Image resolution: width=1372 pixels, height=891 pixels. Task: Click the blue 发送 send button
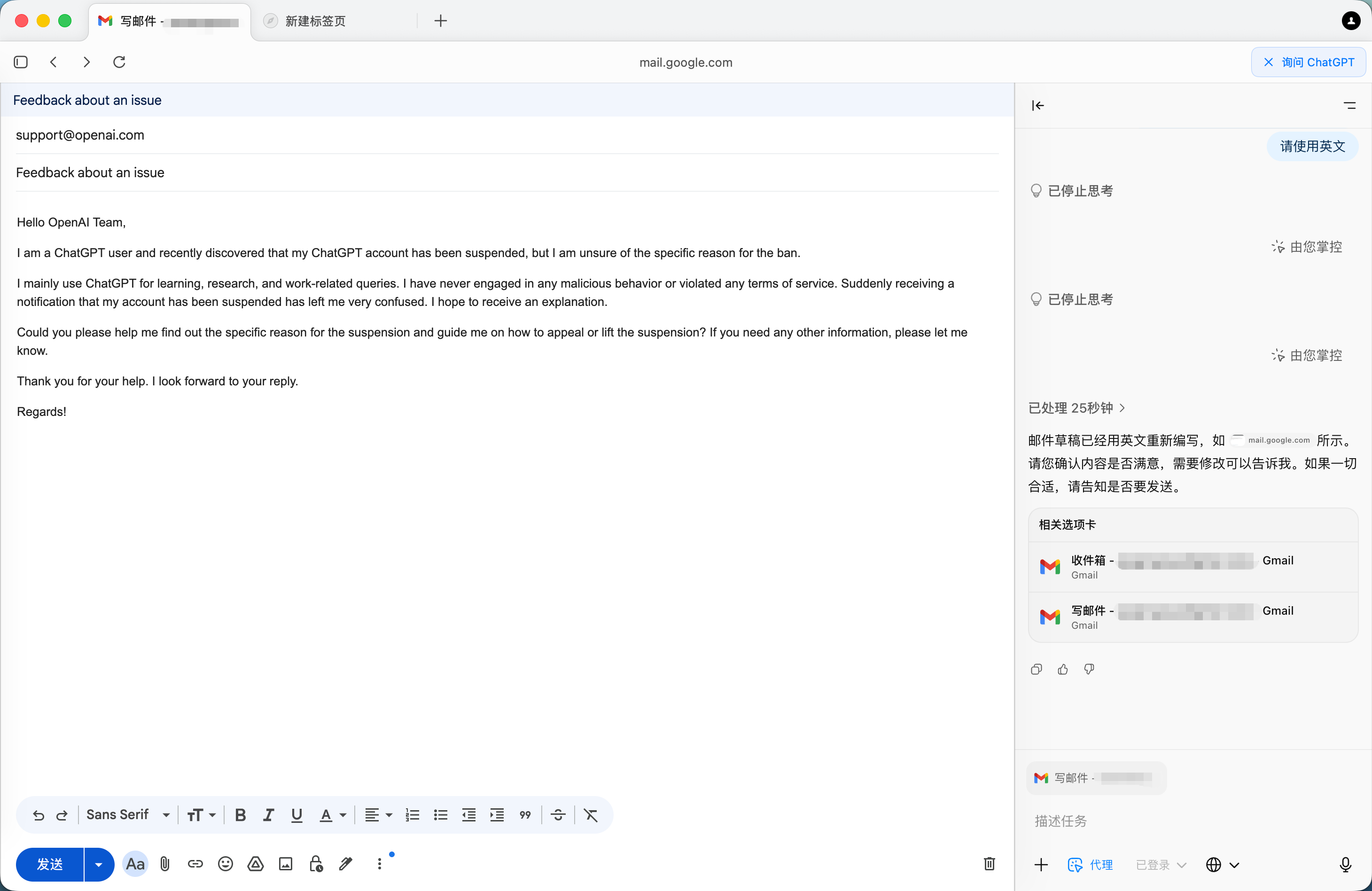point(50,865)
